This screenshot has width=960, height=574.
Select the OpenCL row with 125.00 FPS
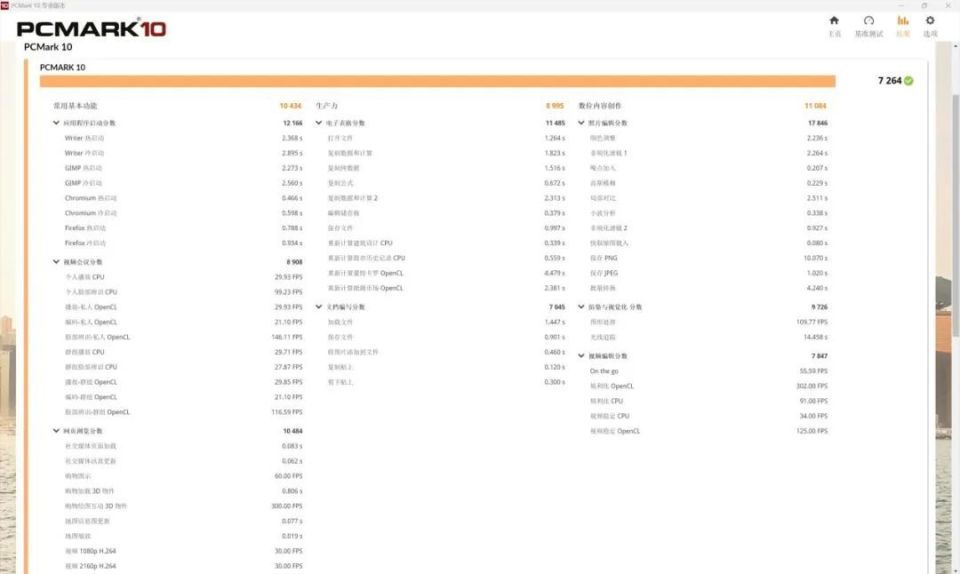[708, 431]
